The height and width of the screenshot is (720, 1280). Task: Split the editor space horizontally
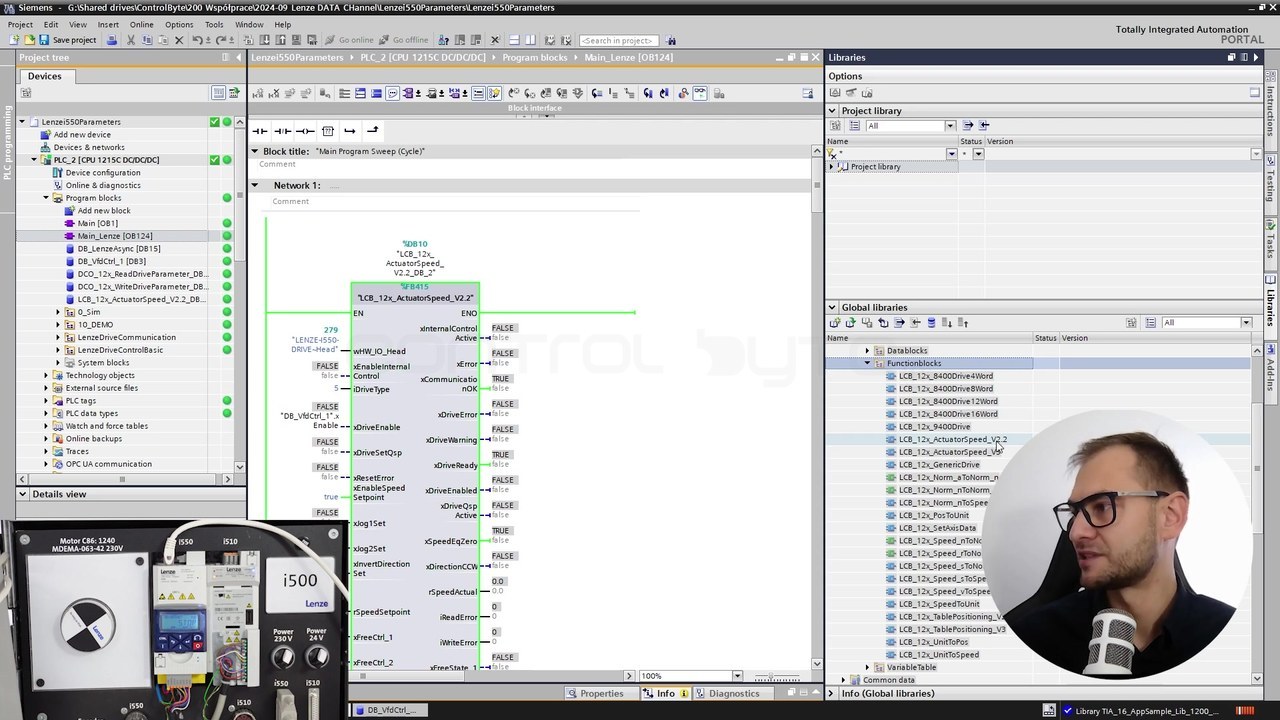[x=514, y=40]
